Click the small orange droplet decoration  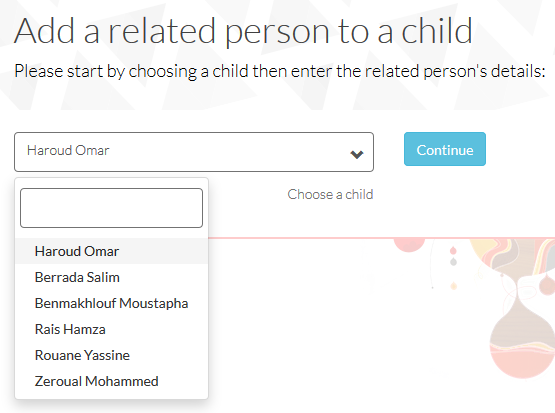tap(454, 286)
